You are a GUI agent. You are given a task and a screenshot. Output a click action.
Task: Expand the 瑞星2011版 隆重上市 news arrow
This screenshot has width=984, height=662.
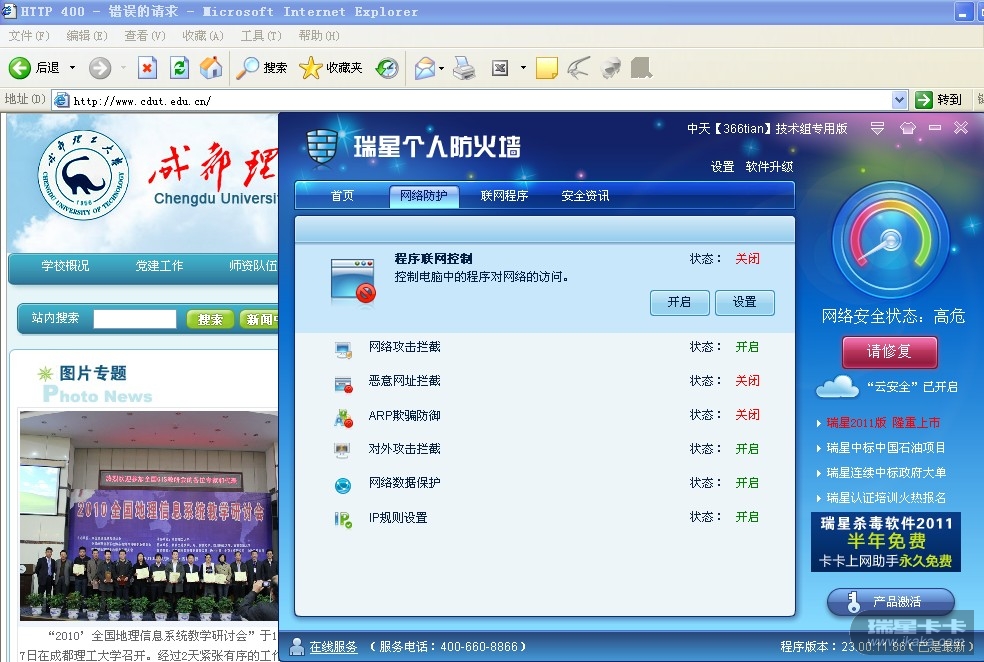pos(818,423)
